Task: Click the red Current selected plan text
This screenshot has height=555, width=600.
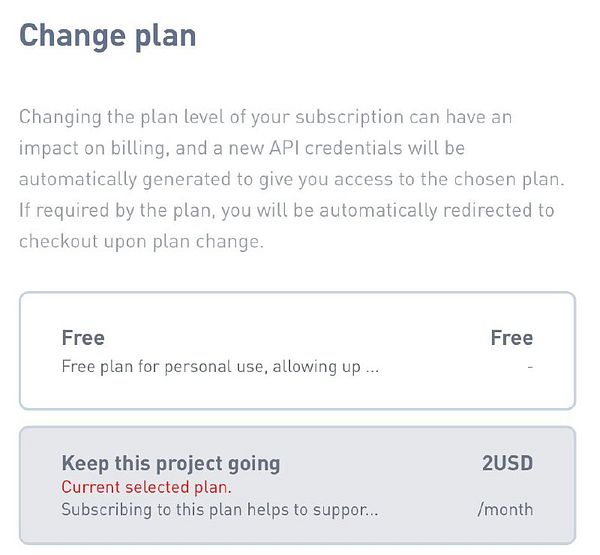Action: click(x=147, y=487)
